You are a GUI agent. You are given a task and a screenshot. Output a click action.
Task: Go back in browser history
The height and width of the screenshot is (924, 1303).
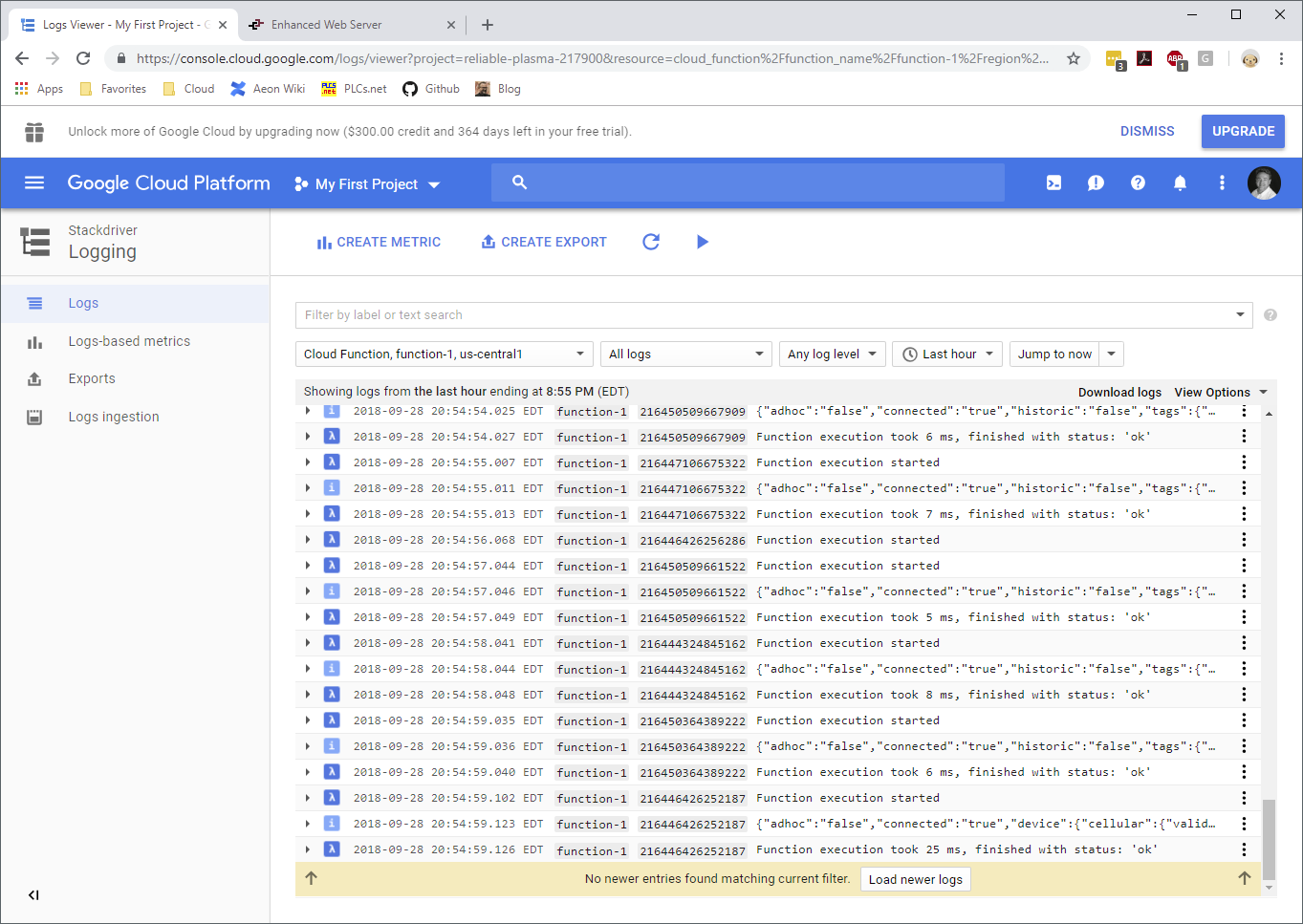[x=22, y=58]
